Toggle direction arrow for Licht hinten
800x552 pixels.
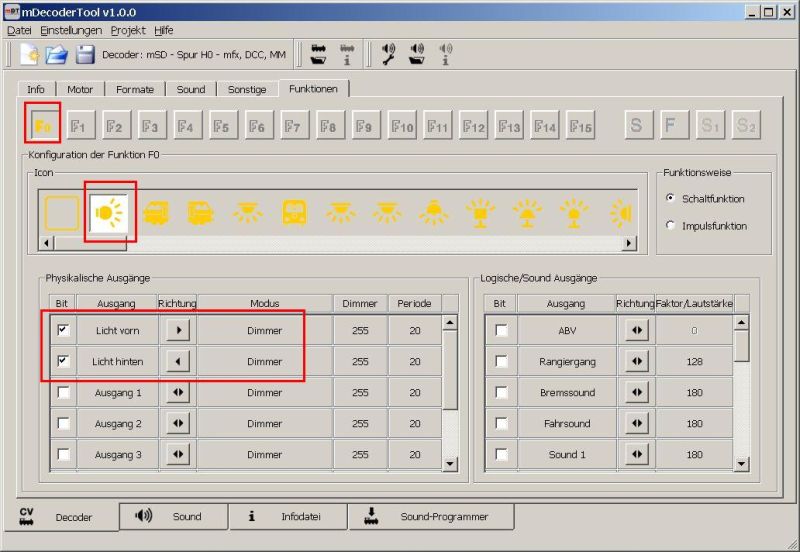[x=177, y=361]
